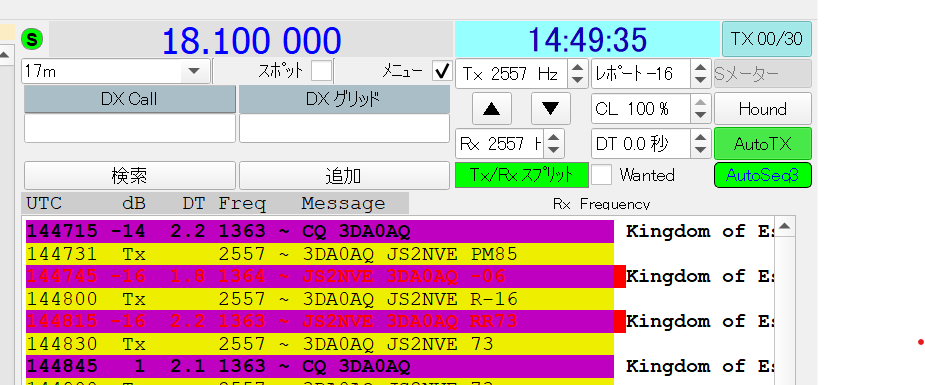Toggle the メニュー checkbox

(442, 71)
